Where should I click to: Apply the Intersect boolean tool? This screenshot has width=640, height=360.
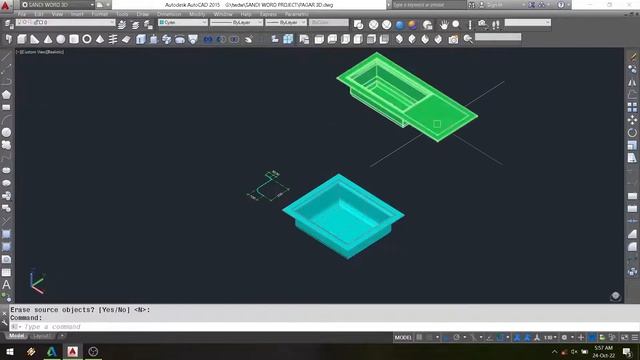(x=234, y=39)
